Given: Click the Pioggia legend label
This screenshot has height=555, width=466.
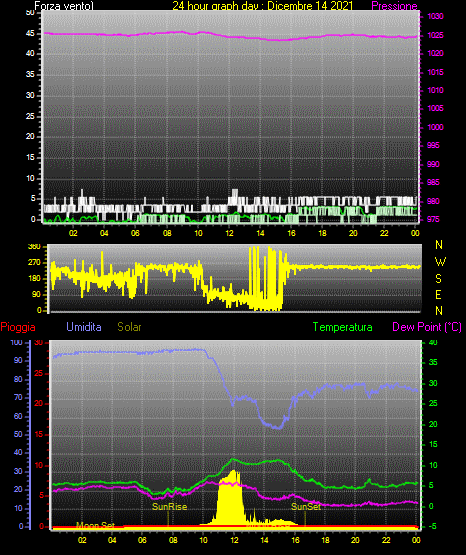Looking at the screenshot, I should click(18, 327).
